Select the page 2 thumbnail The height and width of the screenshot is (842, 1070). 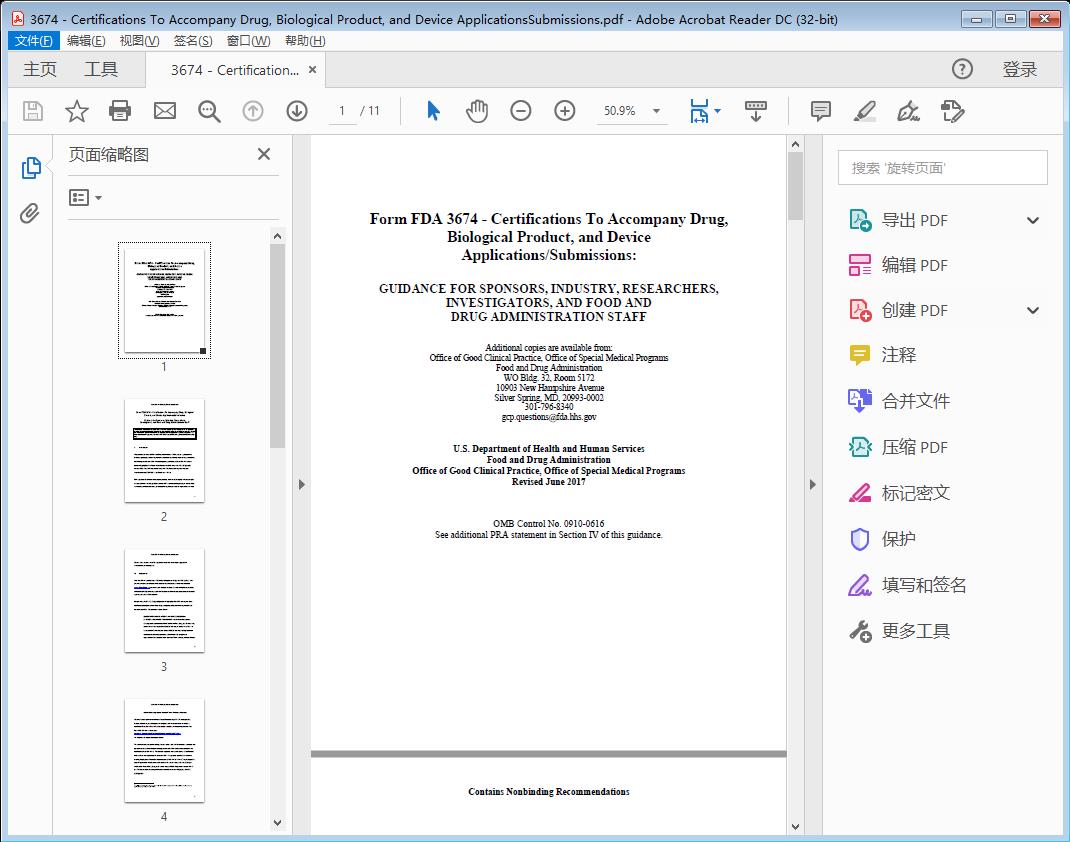[x=164, y=450]
